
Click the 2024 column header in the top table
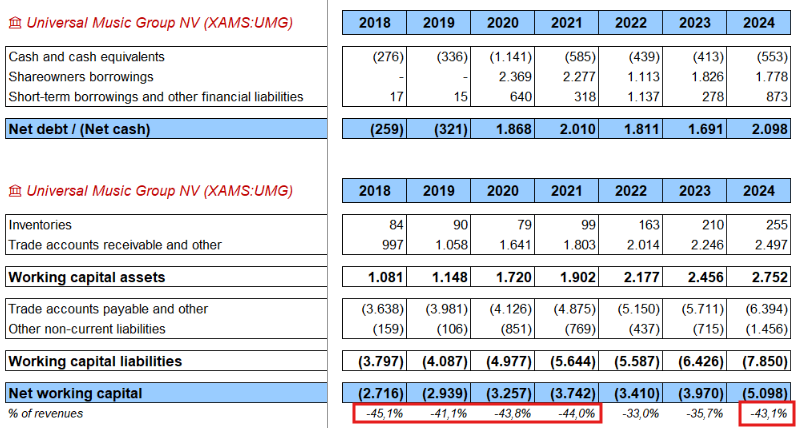click(758, 23)
